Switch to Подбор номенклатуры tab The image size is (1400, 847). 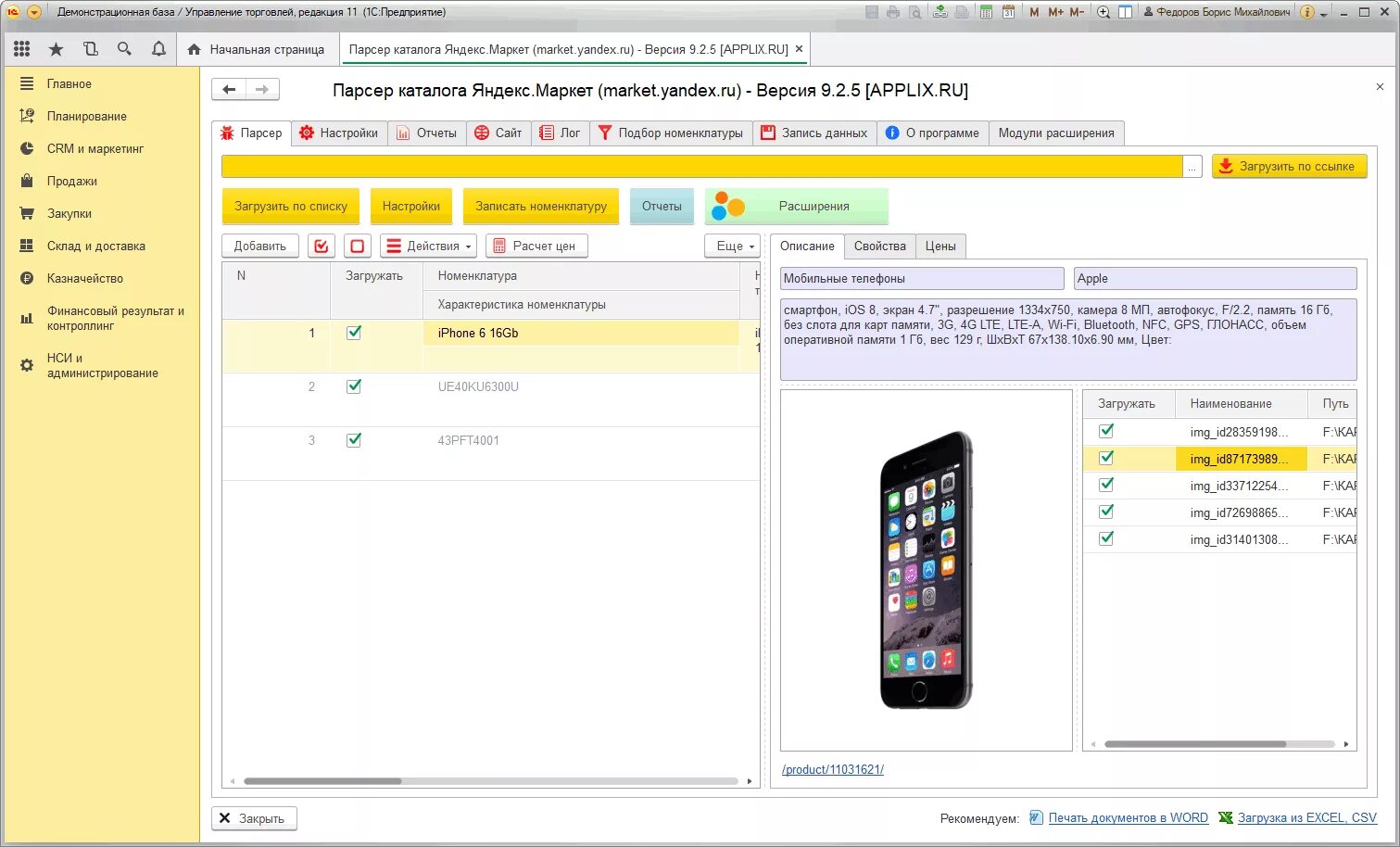click(x=671, y=133)
